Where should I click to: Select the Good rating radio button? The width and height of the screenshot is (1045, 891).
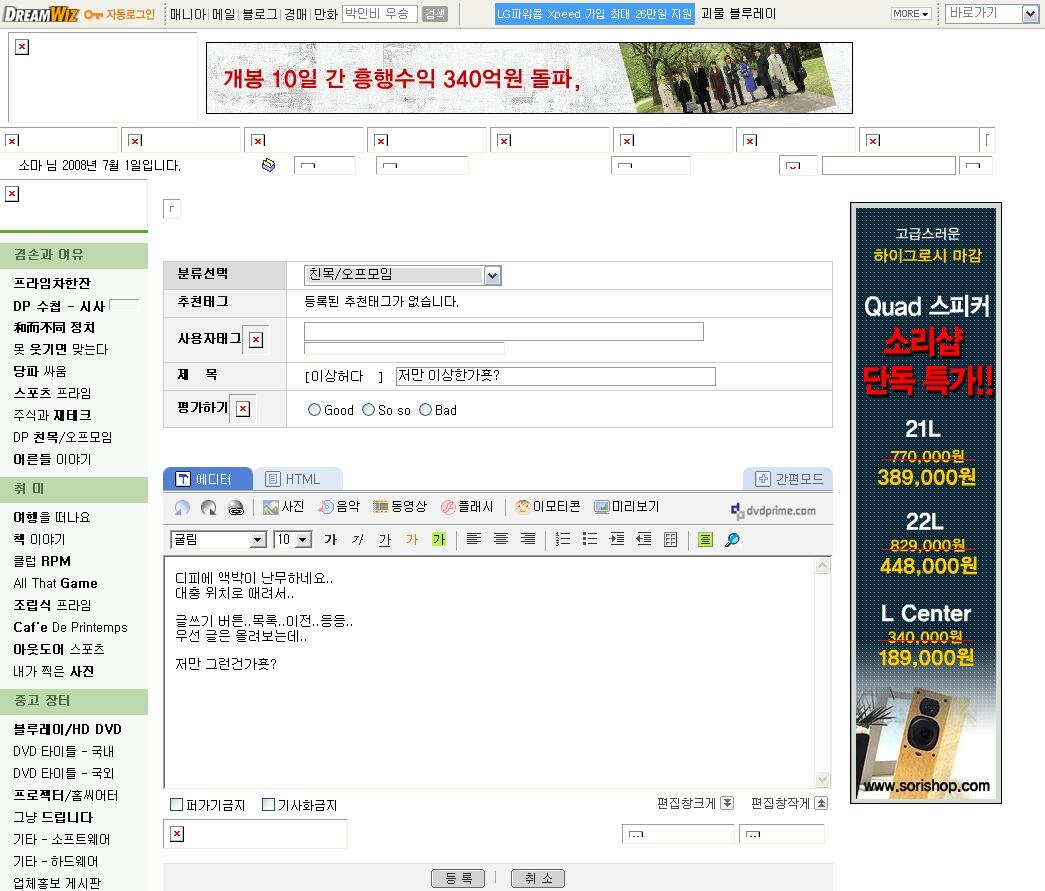point(315,410)
